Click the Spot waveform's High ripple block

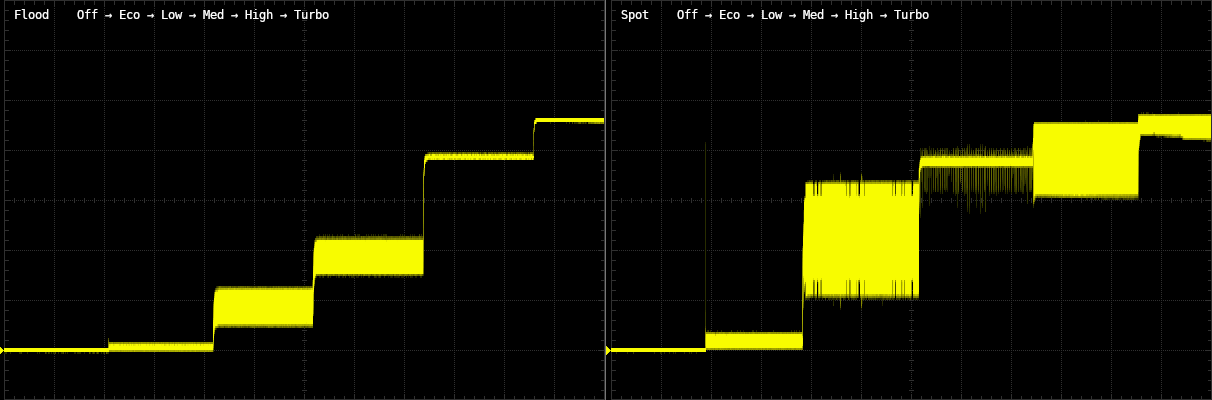1085,160
